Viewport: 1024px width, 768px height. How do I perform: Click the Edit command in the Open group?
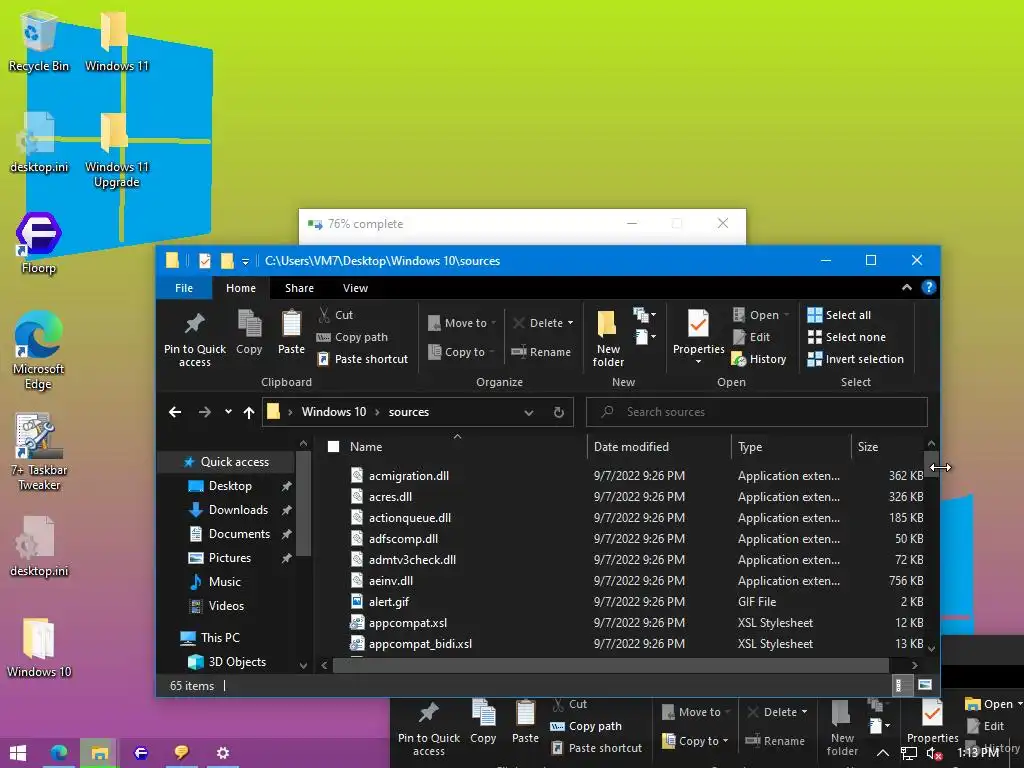[751, 337]
